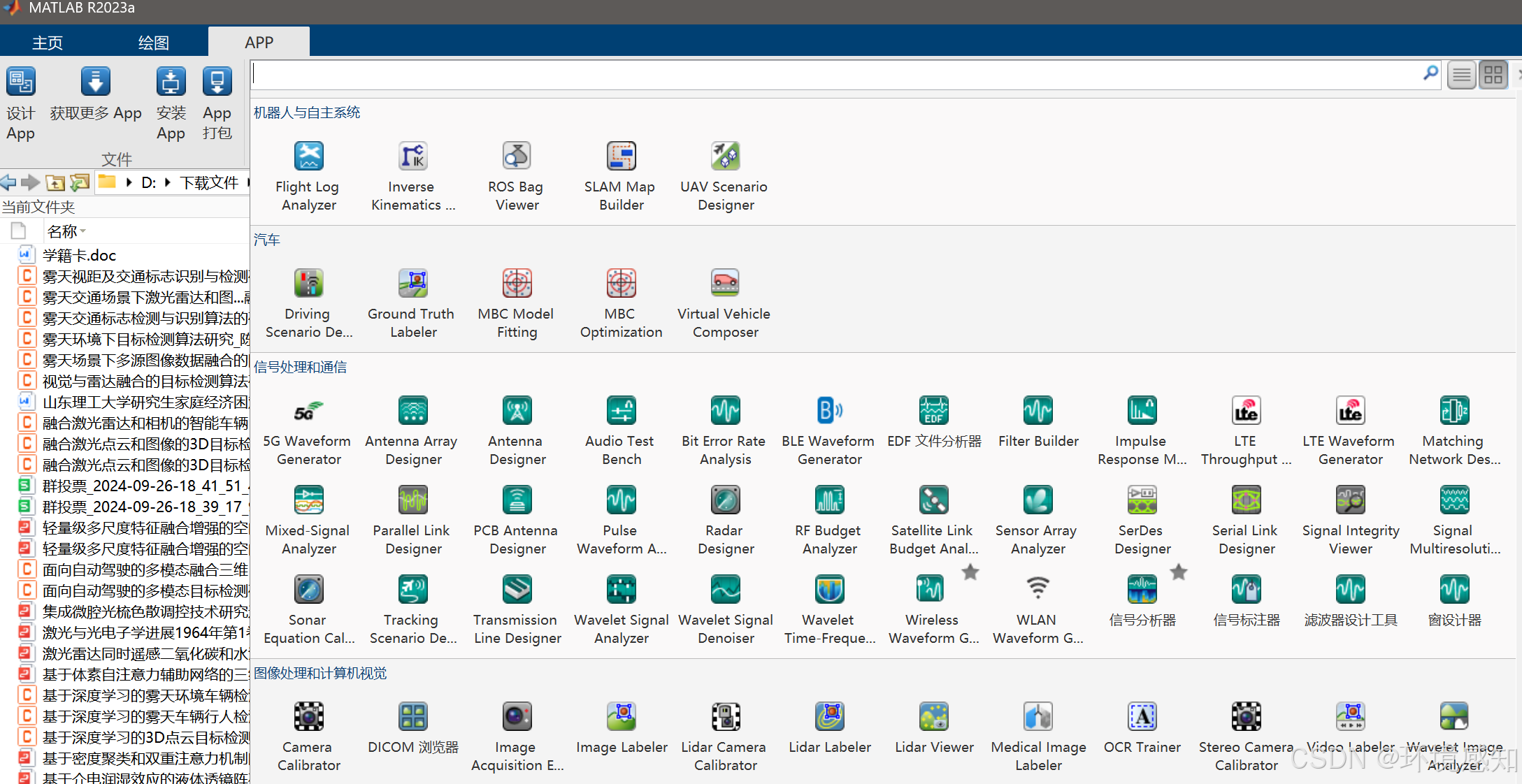Open the Image Labeler app
This screenshot has width=1522, height=784.
(x=621, y=727)
